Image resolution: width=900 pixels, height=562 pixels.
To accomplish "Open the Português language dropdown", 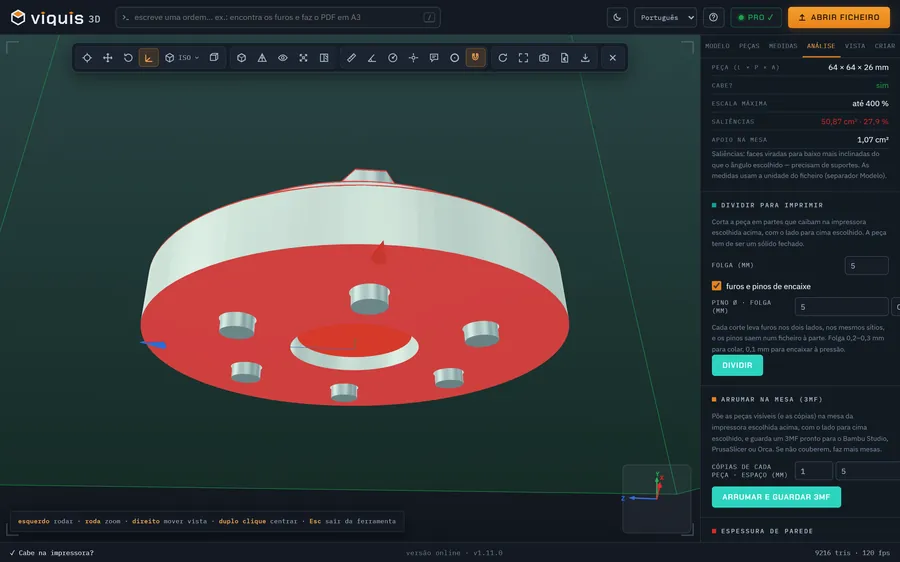I will tap(665, 17).
